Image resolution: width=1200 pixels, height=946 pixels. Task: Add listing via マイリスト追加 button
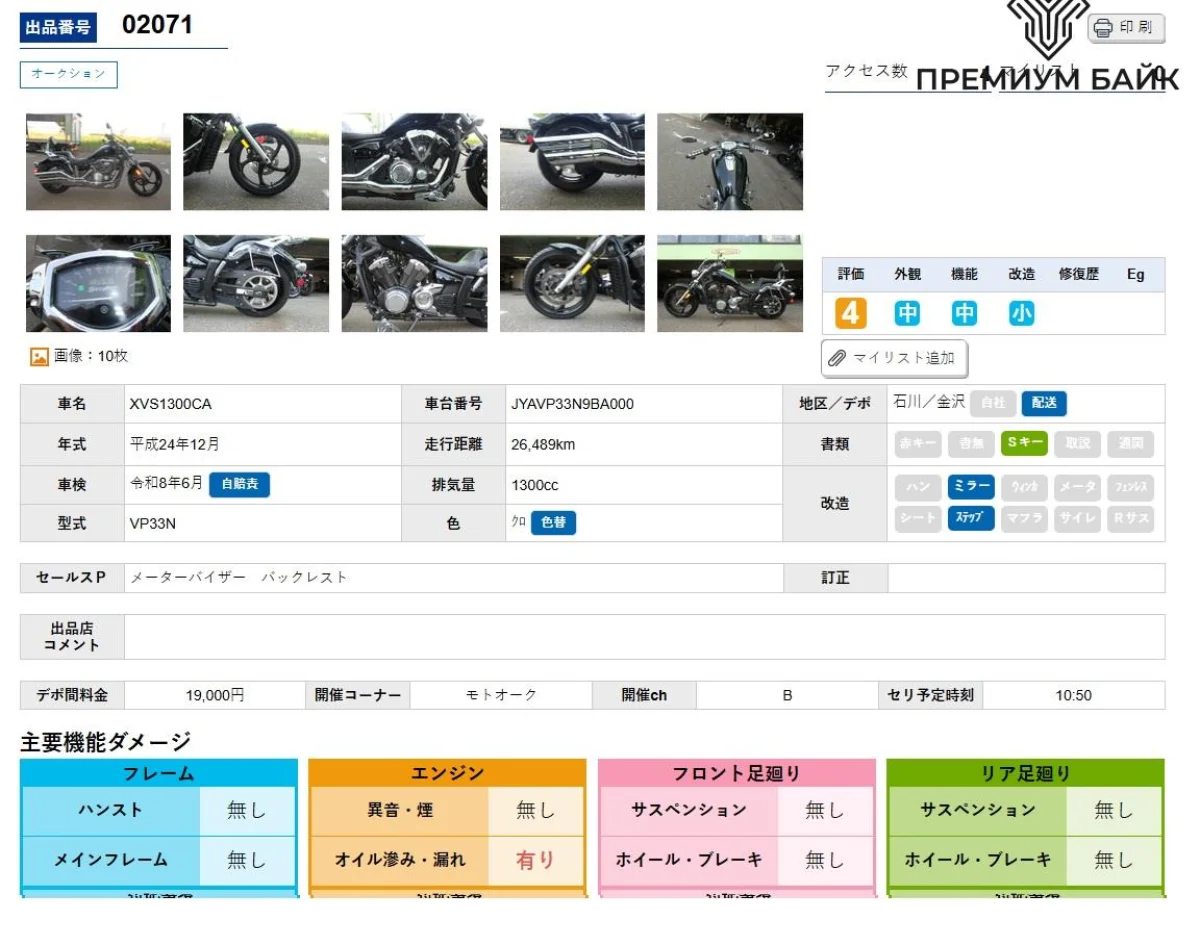tap(894, 358)
